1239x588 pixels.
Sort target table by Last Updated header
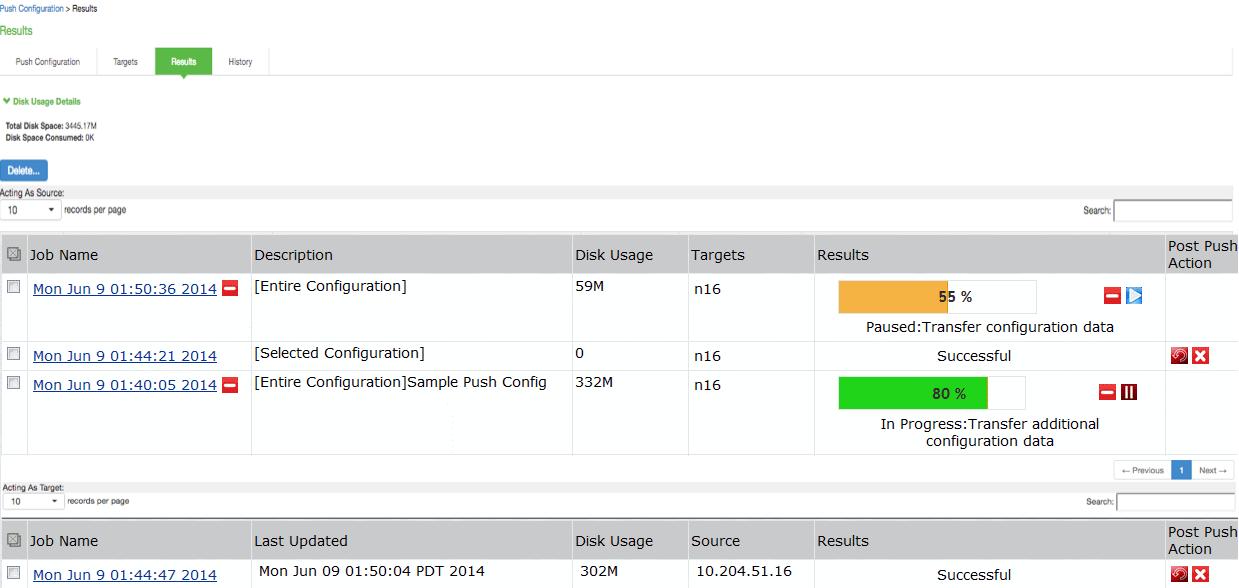[301, 541]
